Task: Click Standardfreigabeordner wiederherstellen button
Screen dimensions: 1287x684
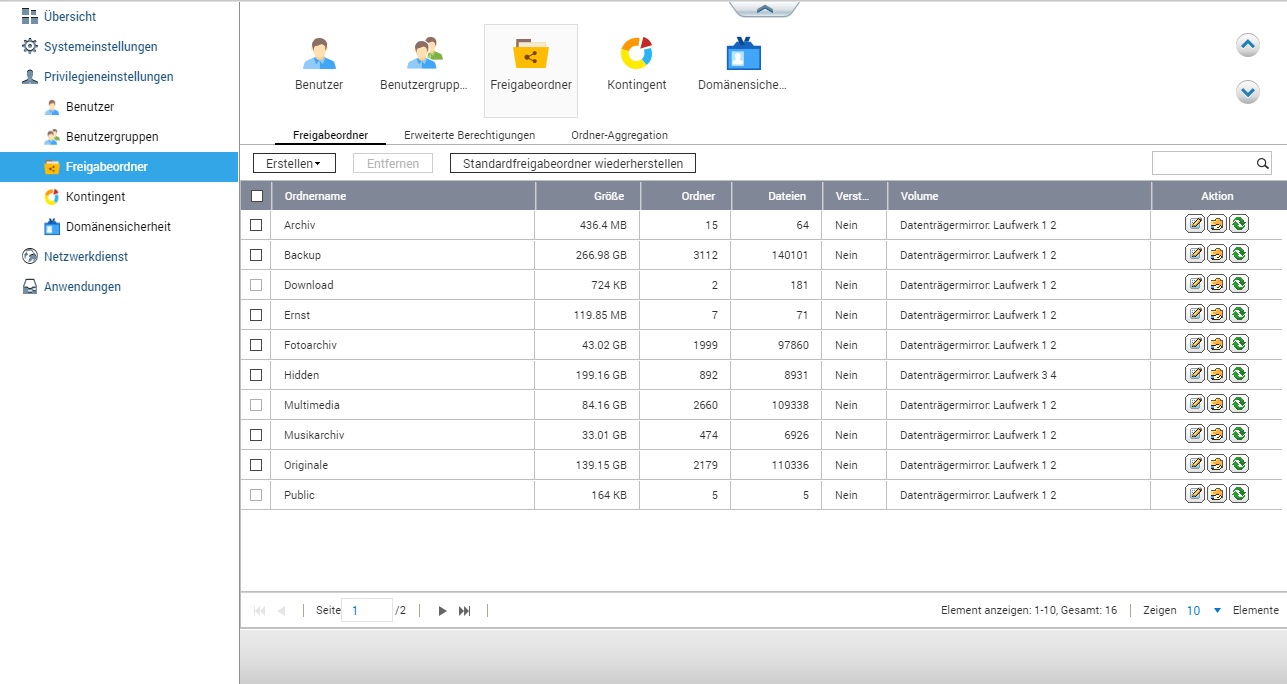Action: click(572, 163)
